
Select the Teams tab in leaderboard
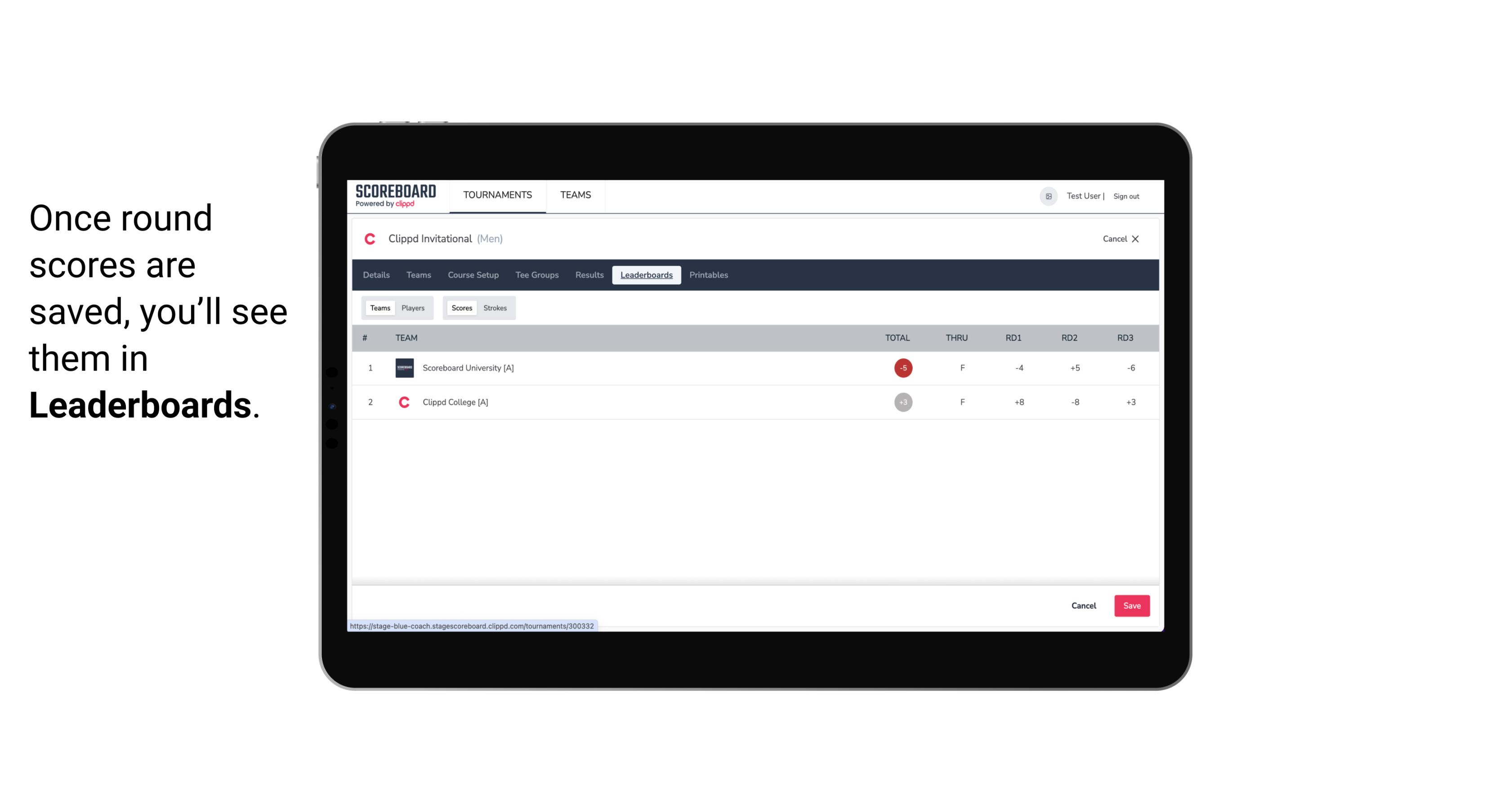click(379, 307)
